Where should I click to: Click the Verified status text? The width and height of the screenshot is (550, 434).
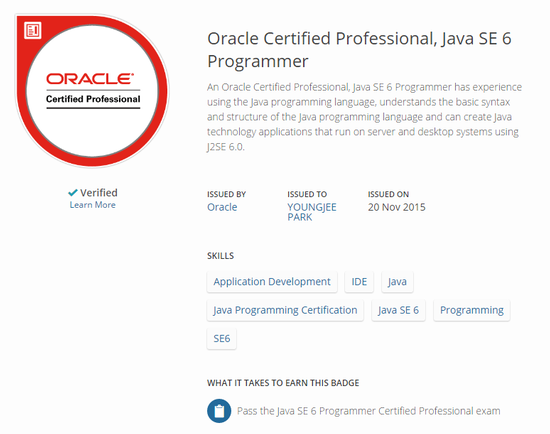(99, 193)
